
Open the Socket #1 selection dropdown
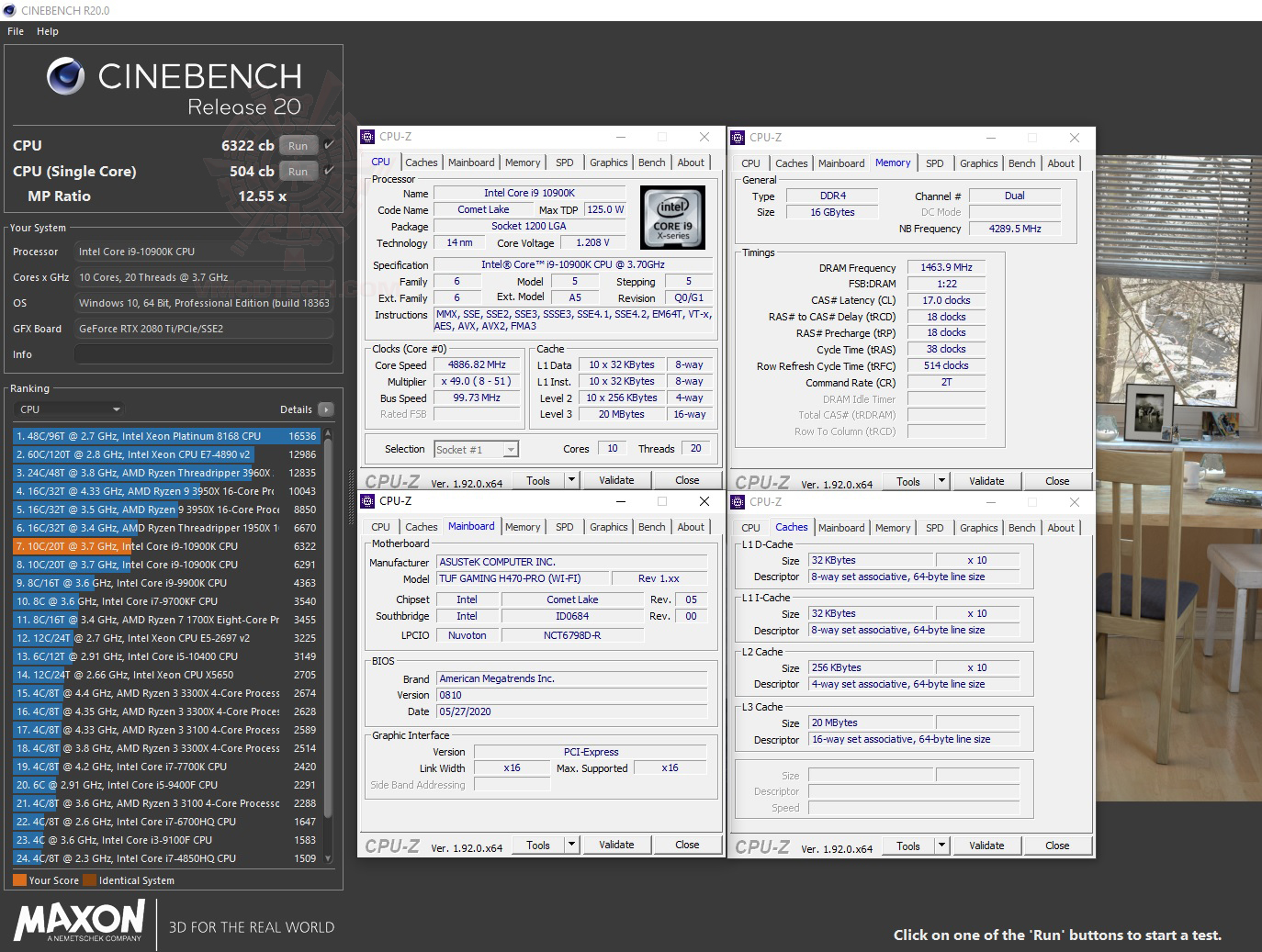476,449
